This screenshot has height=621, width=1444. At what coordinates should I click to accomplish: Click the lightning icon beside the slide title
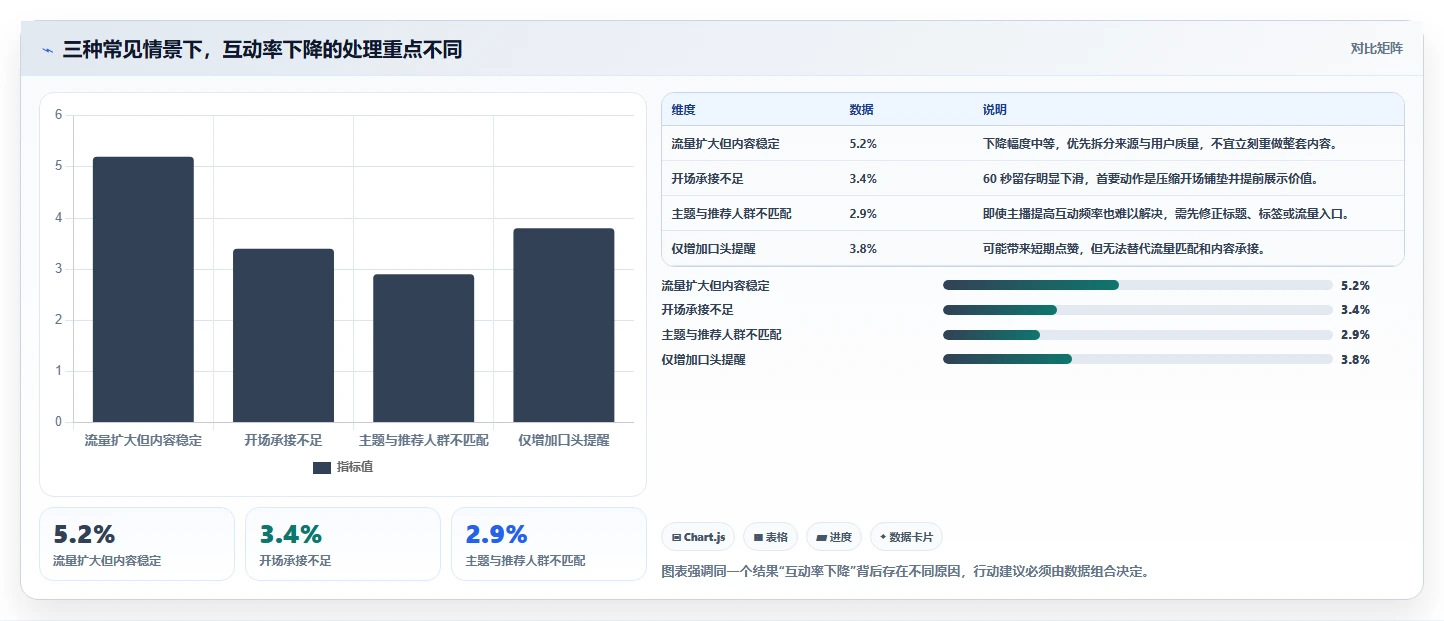tap(48, 50)
